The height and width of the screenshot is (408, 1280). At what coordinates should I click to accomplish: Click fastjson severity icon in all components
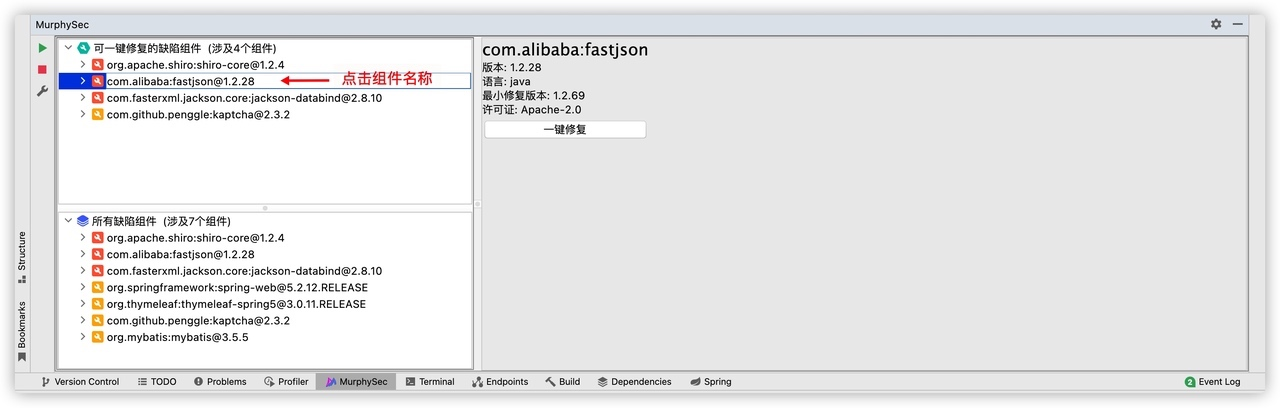(98, 254)
